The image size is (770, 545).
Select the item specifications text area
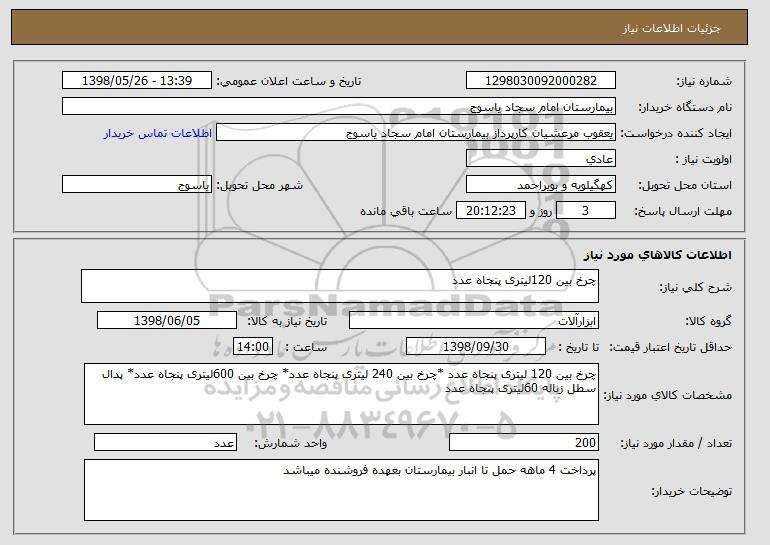341,394
